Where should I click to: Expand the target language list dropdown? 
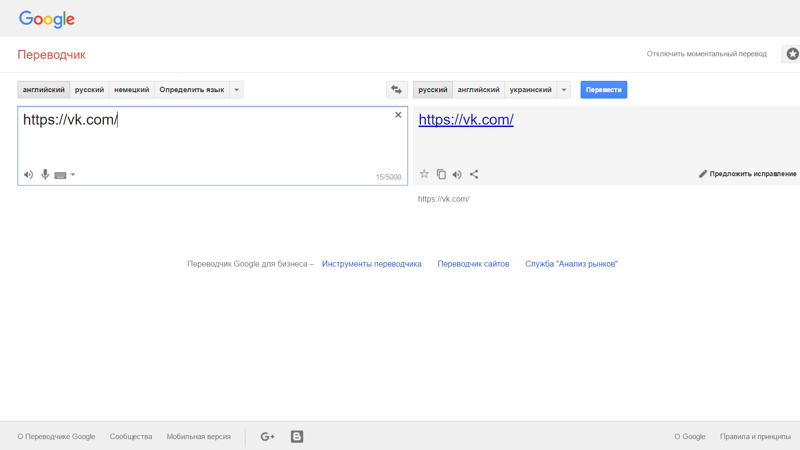[x=564, y=90]
